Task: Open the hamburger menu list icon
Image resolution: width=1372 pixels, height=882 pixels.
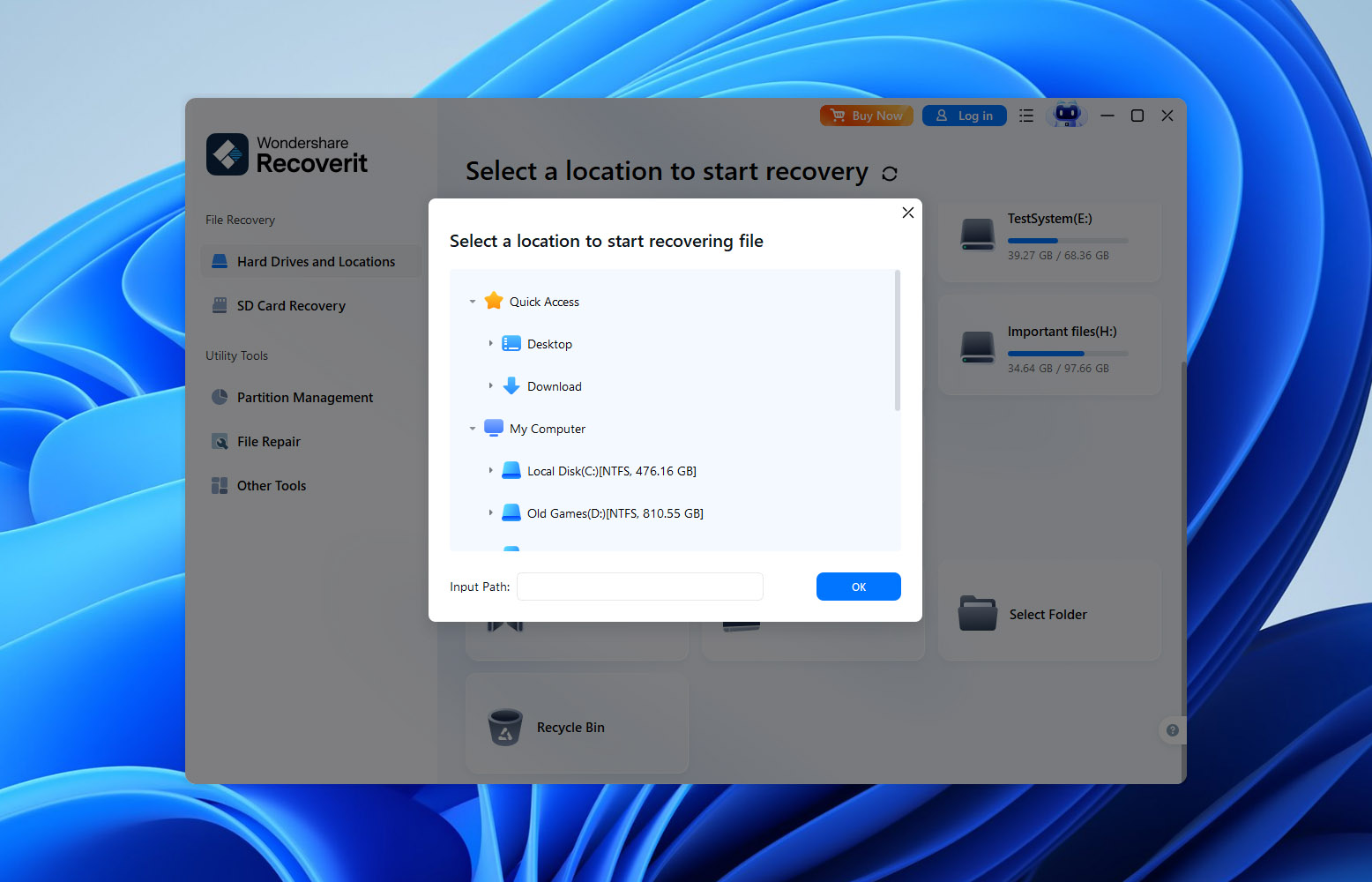Action: pyautogui.click(x=1026, y=116)
